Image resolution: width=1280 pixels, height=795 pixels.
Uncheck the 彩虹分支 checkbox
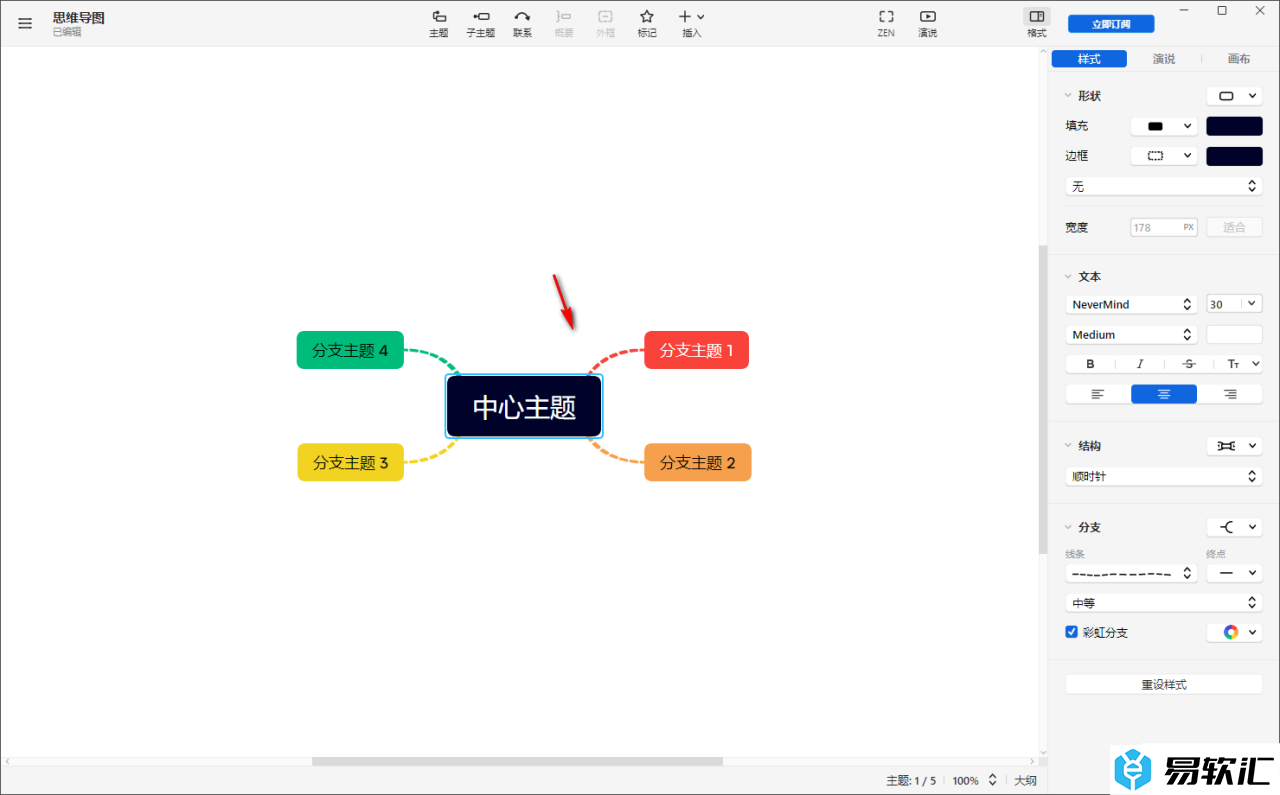click(1072, 632)
